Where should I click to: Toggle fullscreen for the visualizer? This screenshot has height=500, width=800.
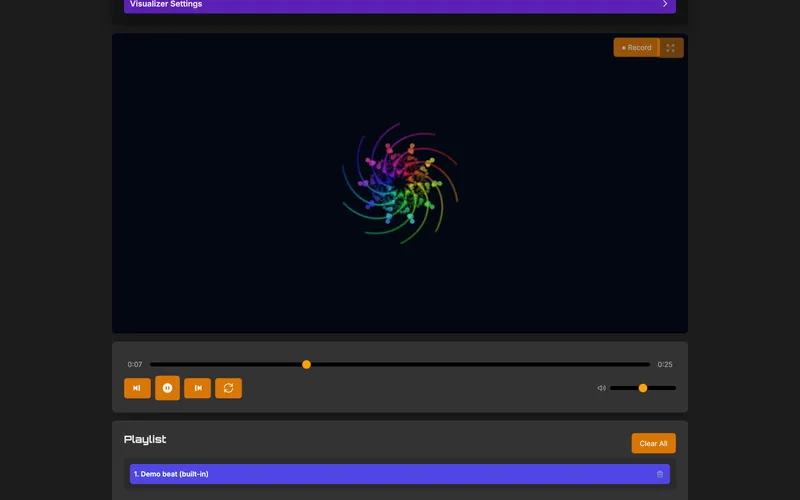tap(670, 48)
